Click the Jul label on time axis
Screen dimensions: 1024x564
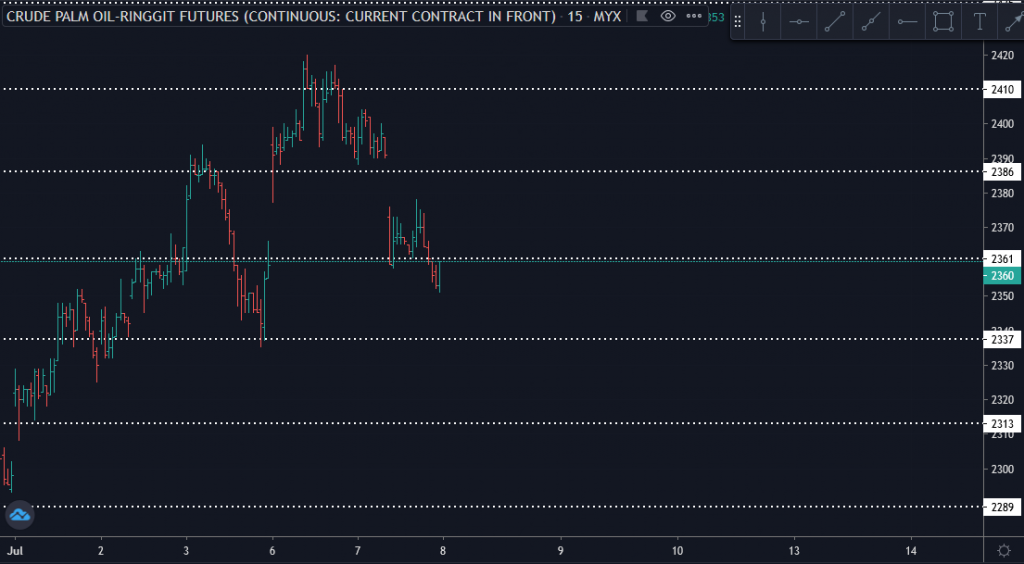14,550
